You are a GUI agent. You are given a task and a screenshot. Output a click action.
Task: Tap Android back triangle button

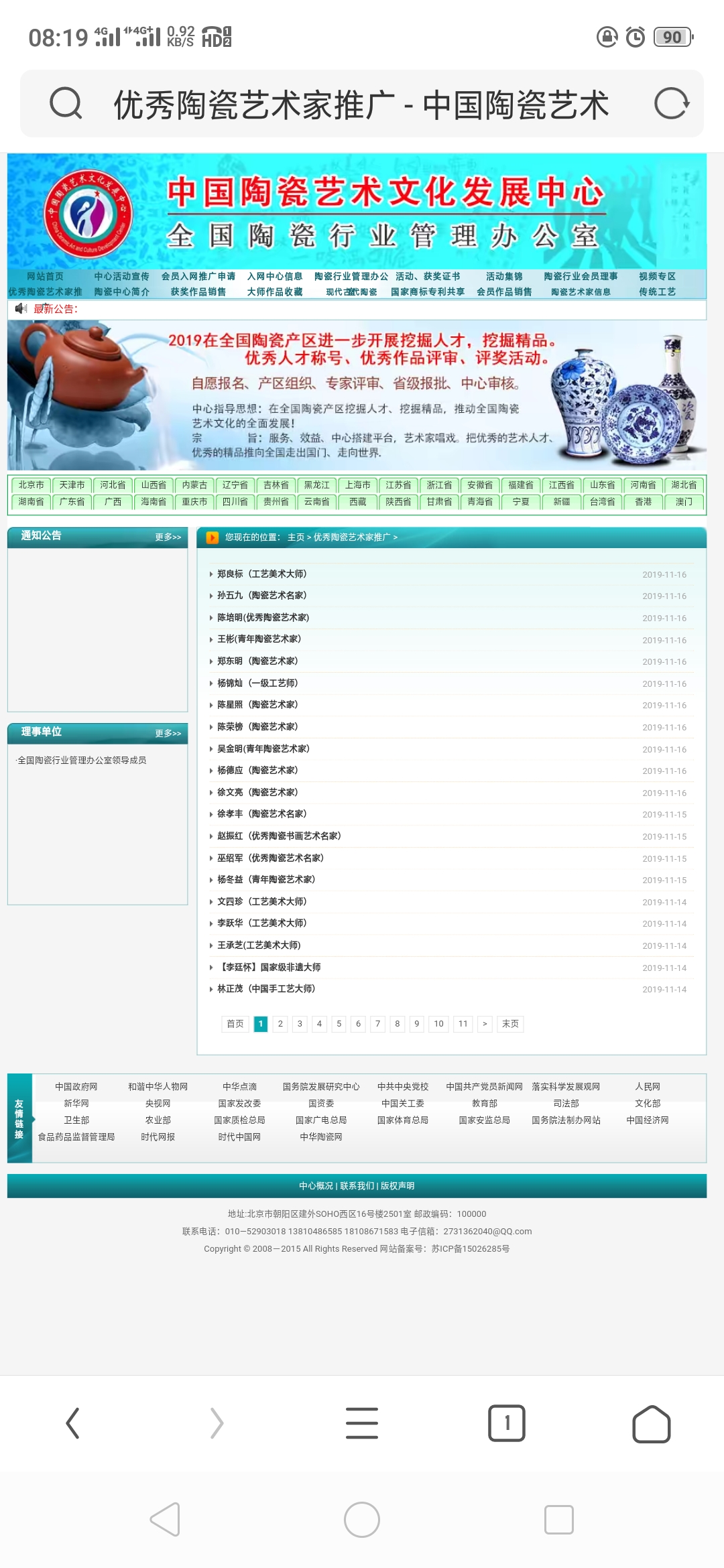coord(165,1519)
